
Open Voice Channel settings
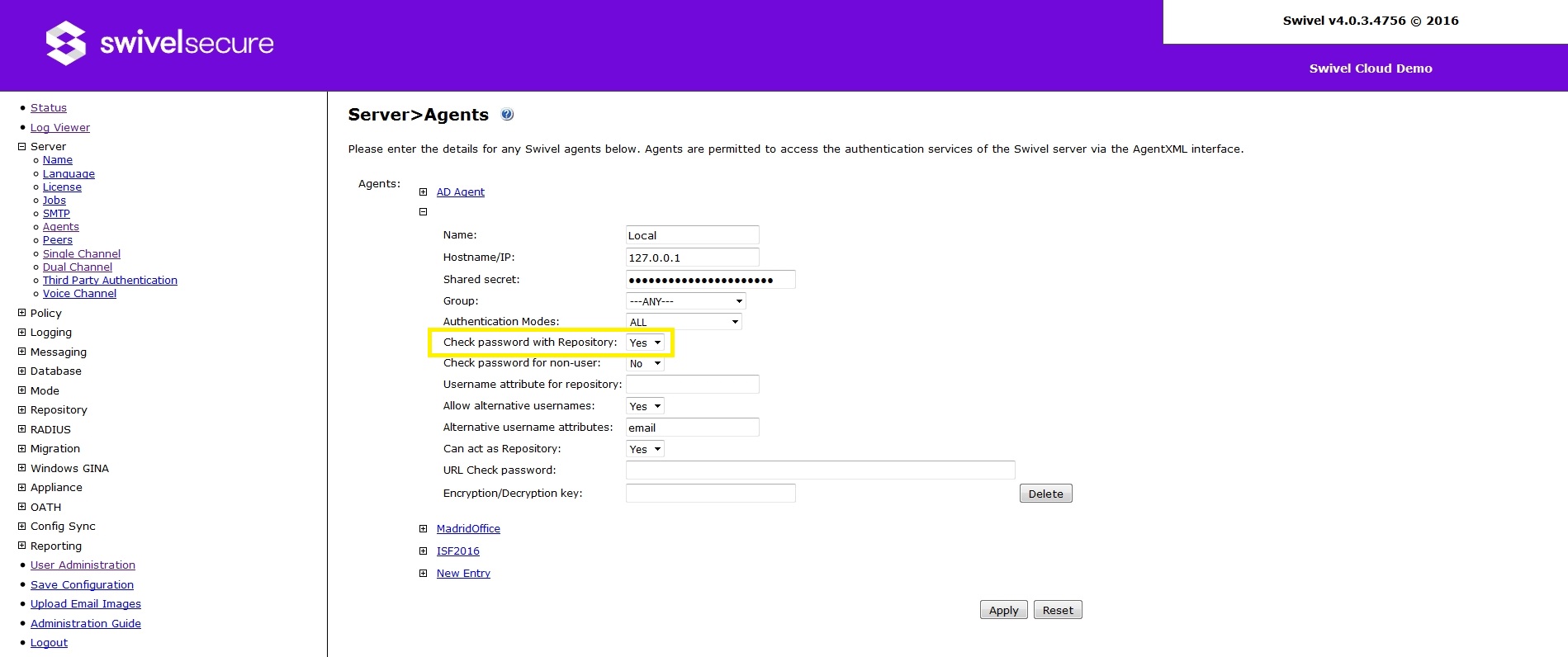pyautogui.click(x=79, y=294)
